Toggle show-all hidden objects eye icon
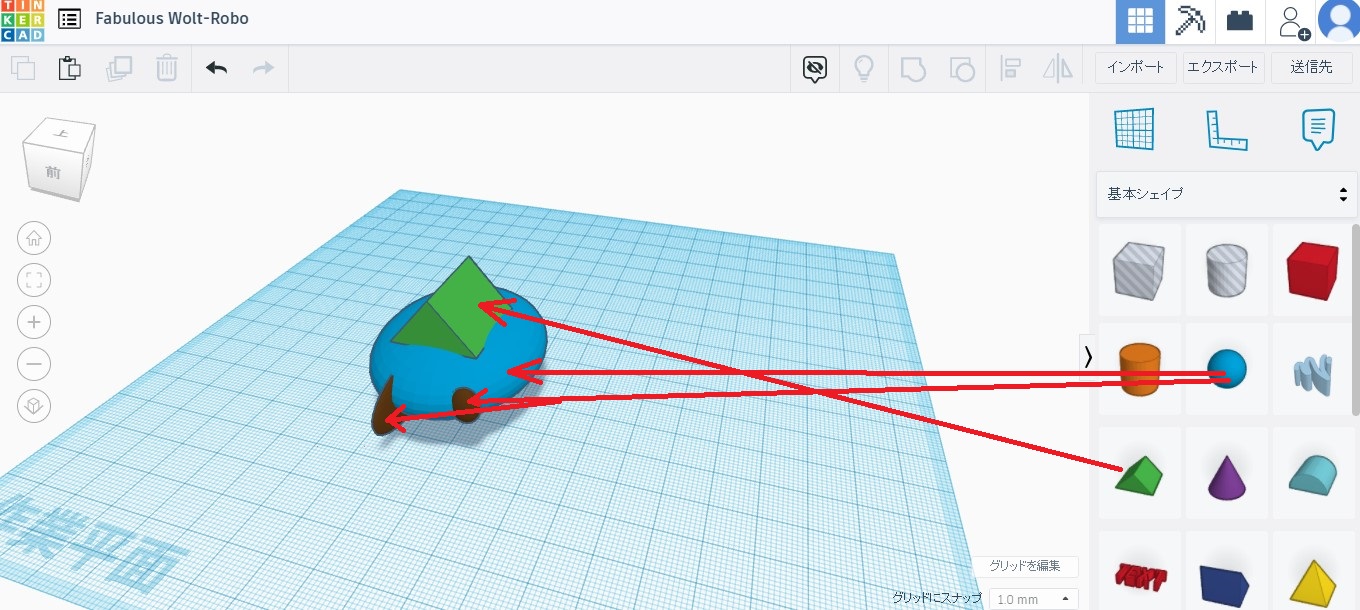The height and width of the screenshot is (610, 1360). (815, 68)
